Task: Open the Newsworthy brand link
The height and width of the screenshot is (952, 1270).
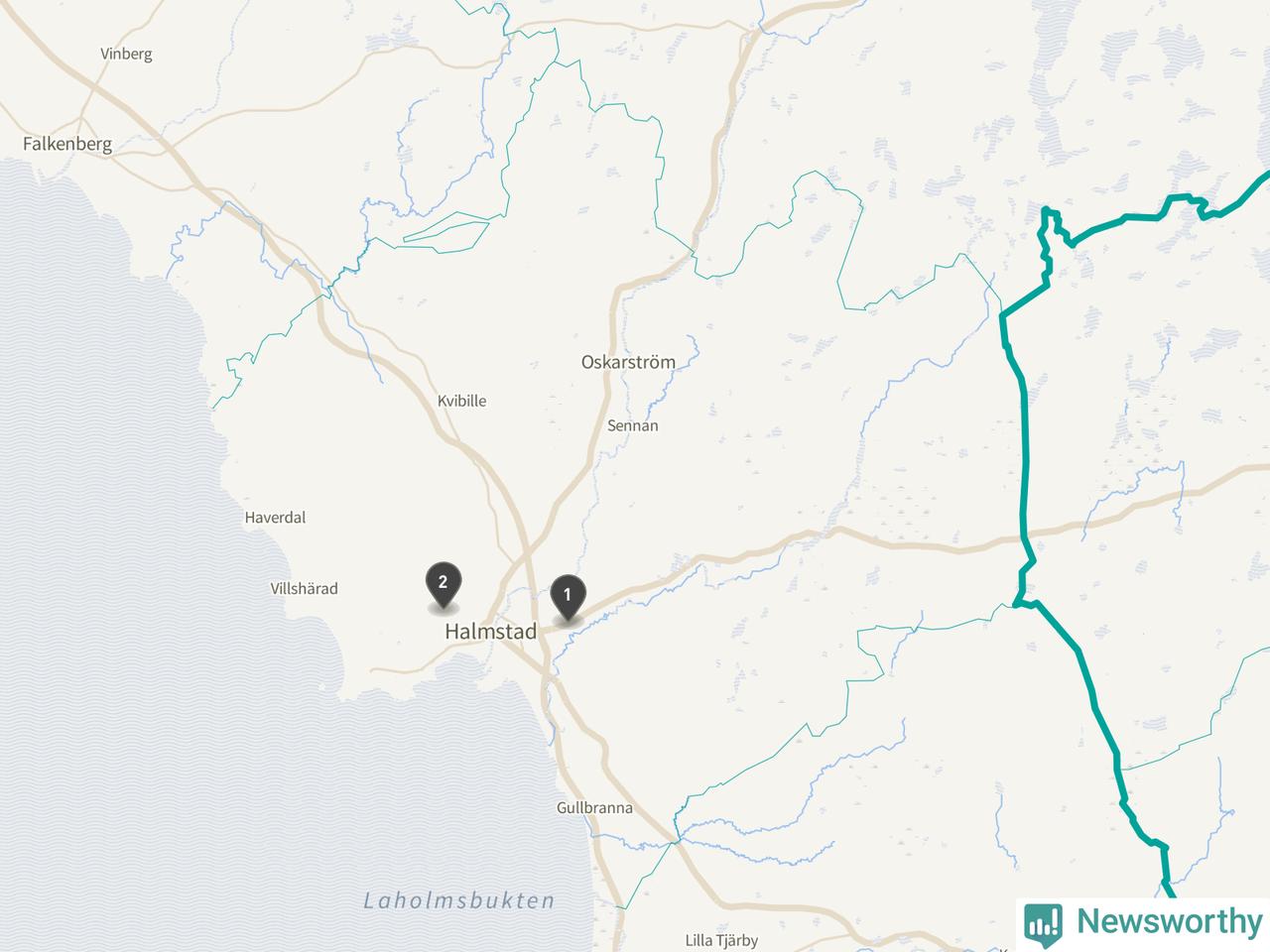Action: pyautogui.click(x=1143, y=921)
